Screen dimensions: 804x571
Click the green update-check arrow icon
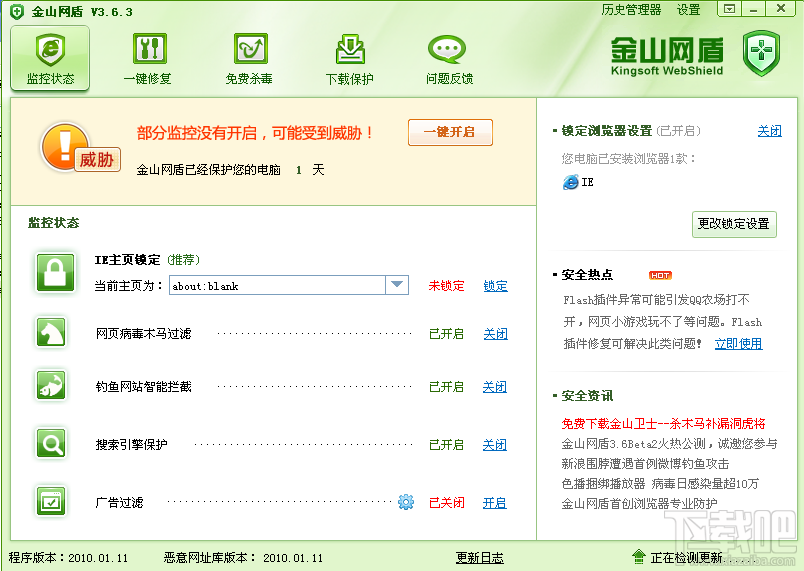click(x=638, y=557)
